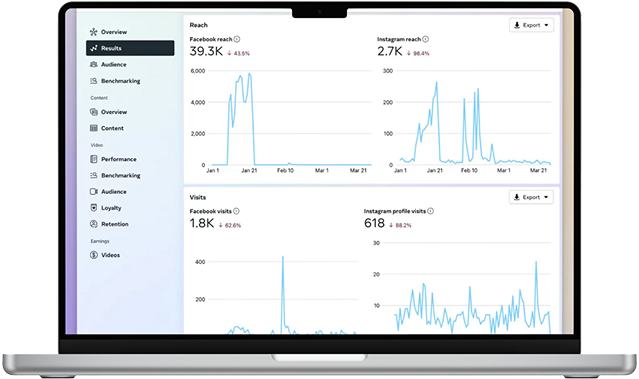Open the Reach Export dropdown arrow
This screenshot has height=379, width=639.
(x=546, y=25)
